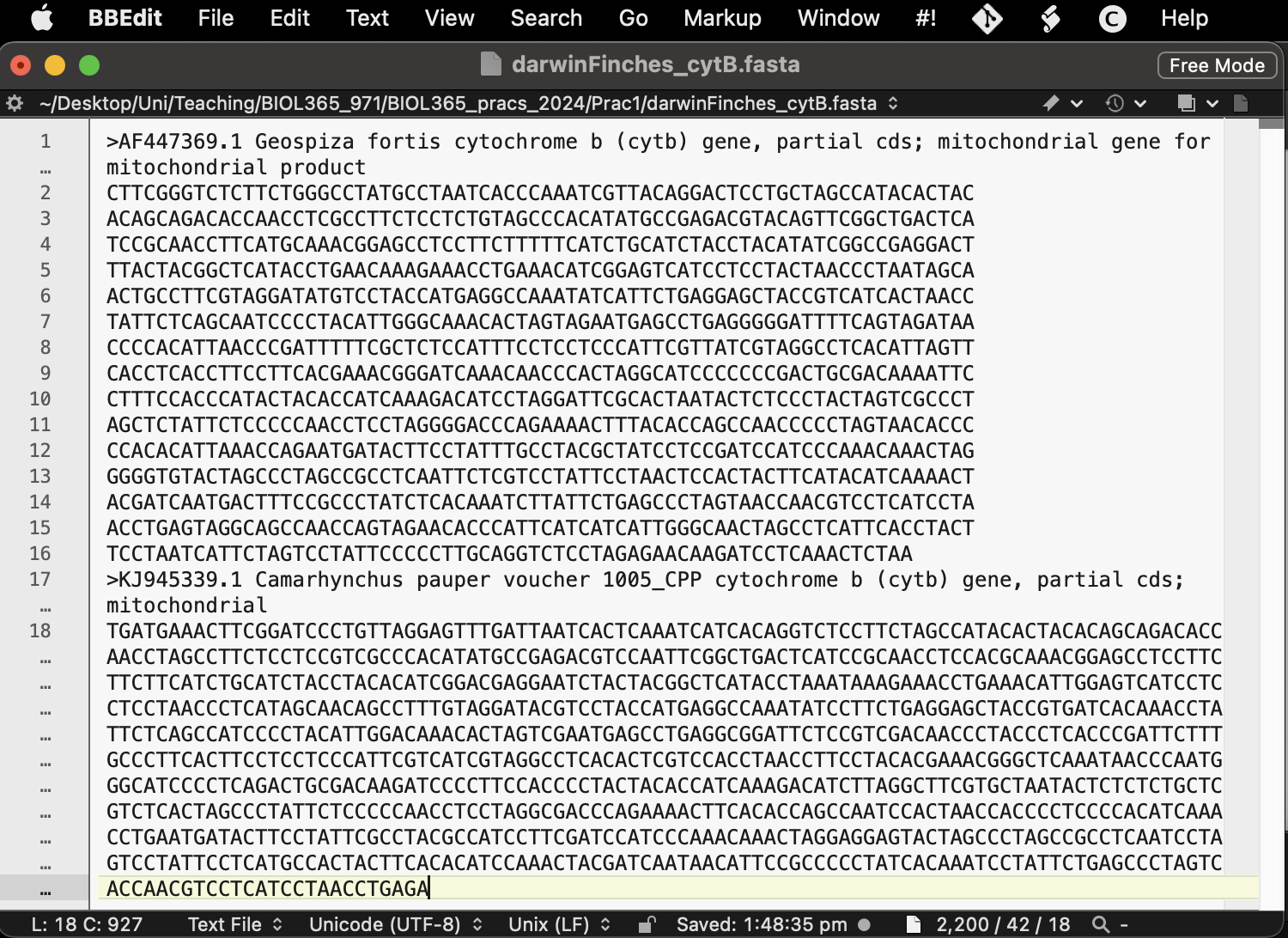The height and width of the screenshot is (938, 1288).
Task: Open the BBEdit application menu
Action: 125,18
